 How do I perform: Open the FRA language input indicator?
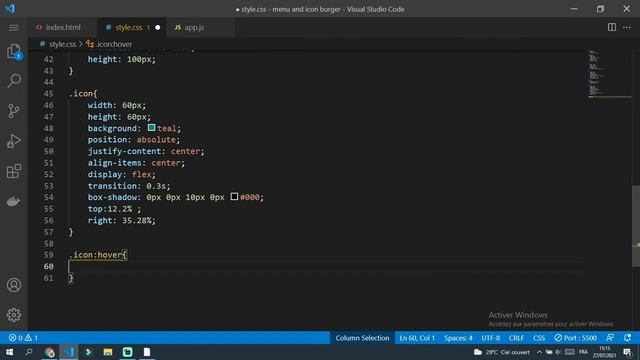pyautogui.click(x=584, y=352)
